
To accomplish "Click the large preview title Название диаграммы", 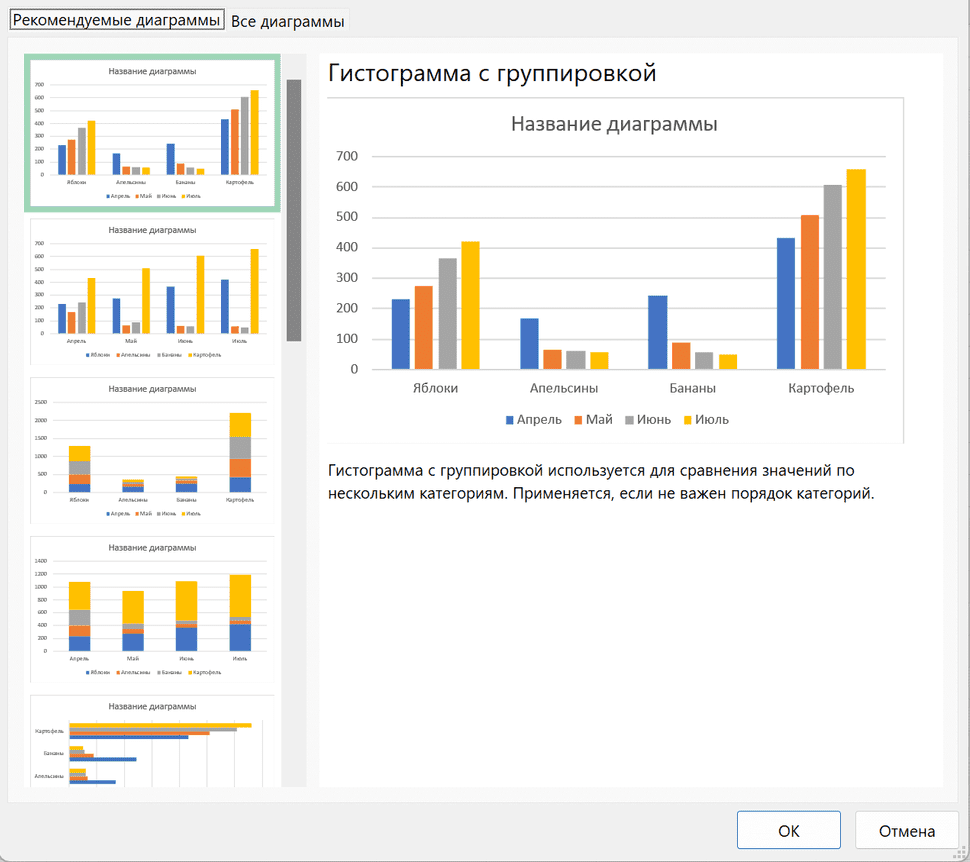I will point(614,124).
